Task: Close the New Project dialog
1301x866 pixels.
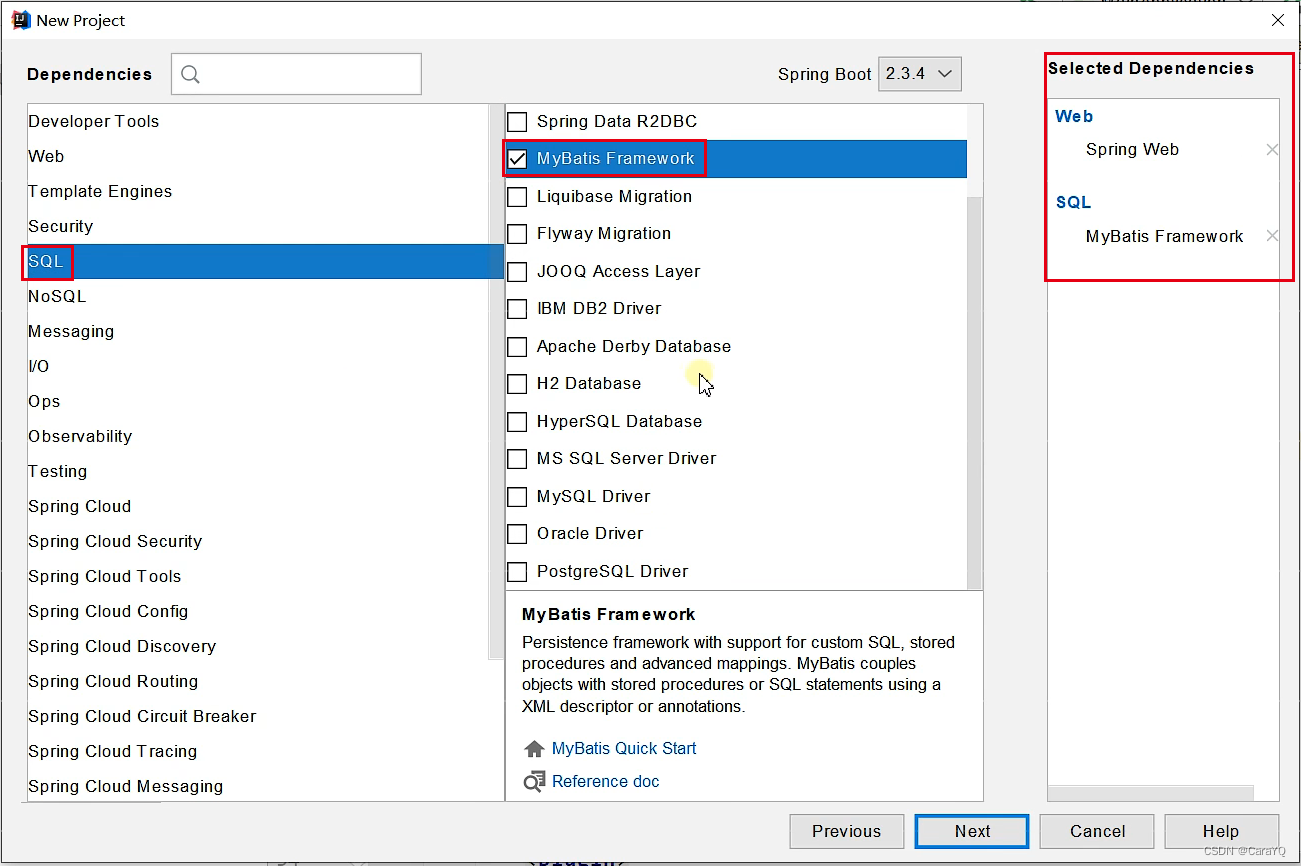Action: [1278, 20]
